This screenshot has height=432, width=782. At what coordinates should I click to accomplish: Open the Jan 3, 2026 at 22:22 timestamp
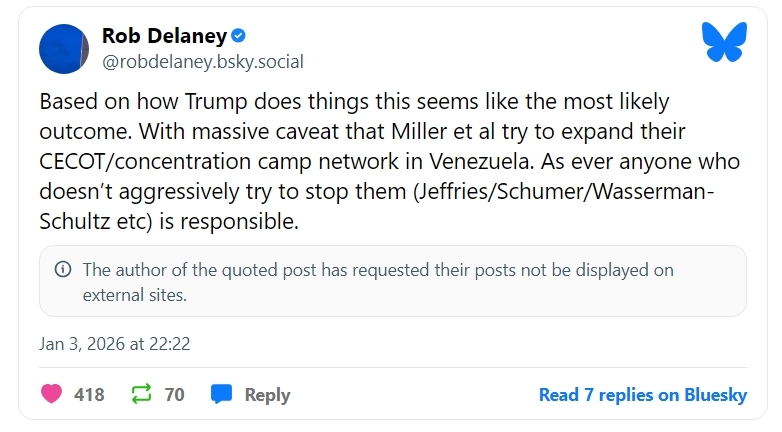pyautogui.click(x=115, y=343)
